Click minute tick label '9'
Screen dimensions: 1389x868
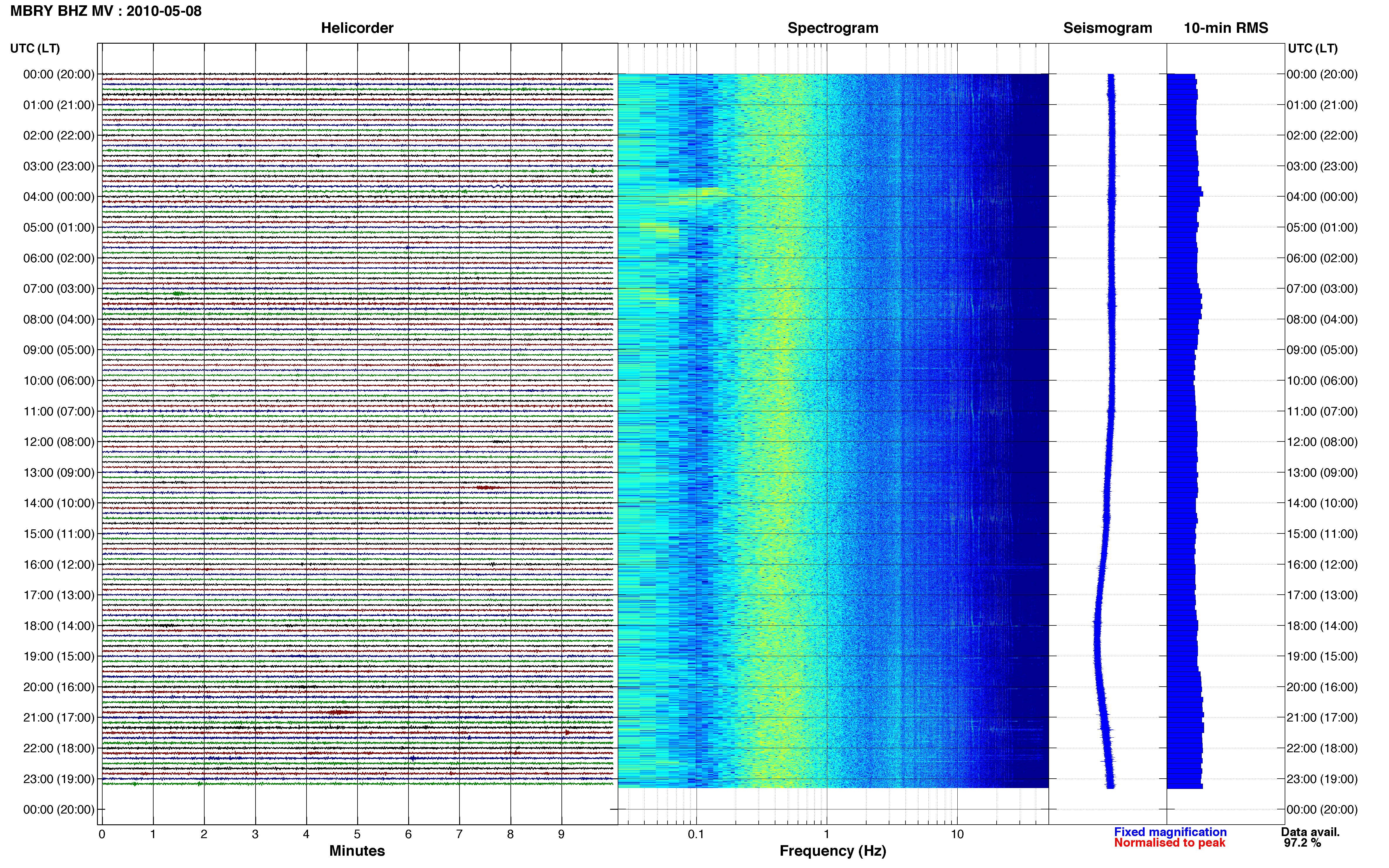pos(561,834)
